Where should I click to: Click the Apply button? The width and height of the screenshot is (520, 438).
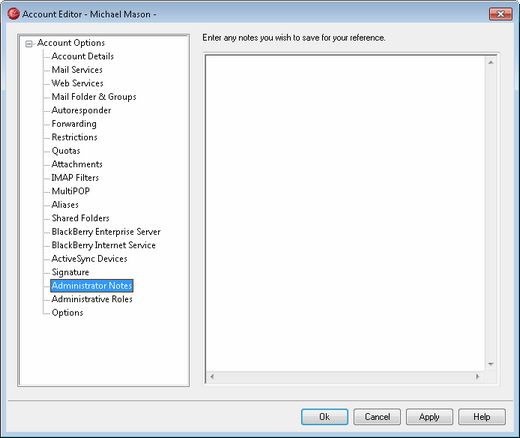tap(429, 417)
